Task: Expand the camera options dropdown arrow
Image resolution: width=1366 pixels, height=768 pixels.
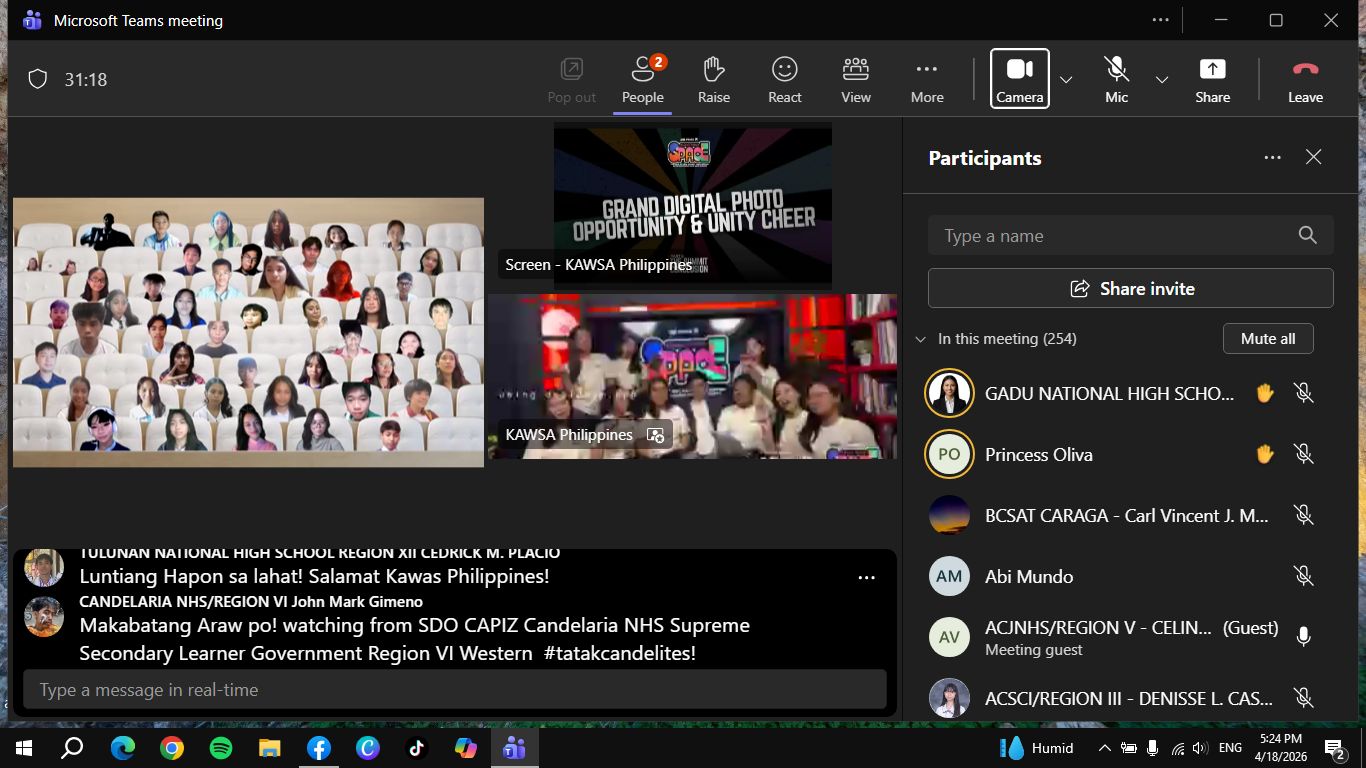Action: pos(1066,80)
